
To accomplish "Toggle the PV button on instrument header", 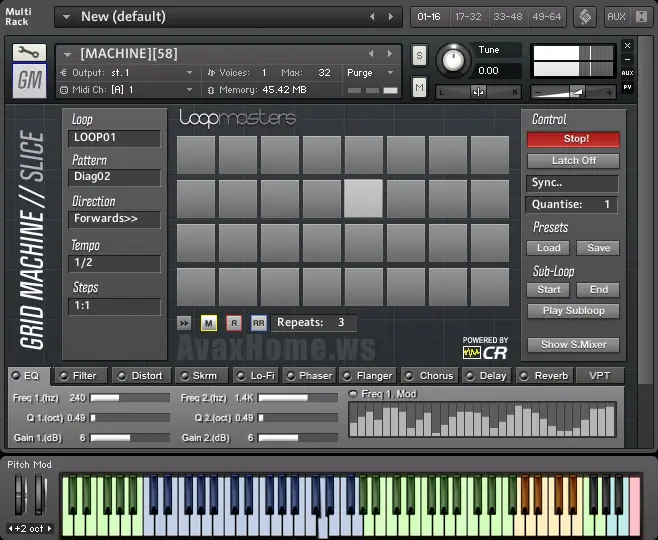I will click(x=627, y=87).
